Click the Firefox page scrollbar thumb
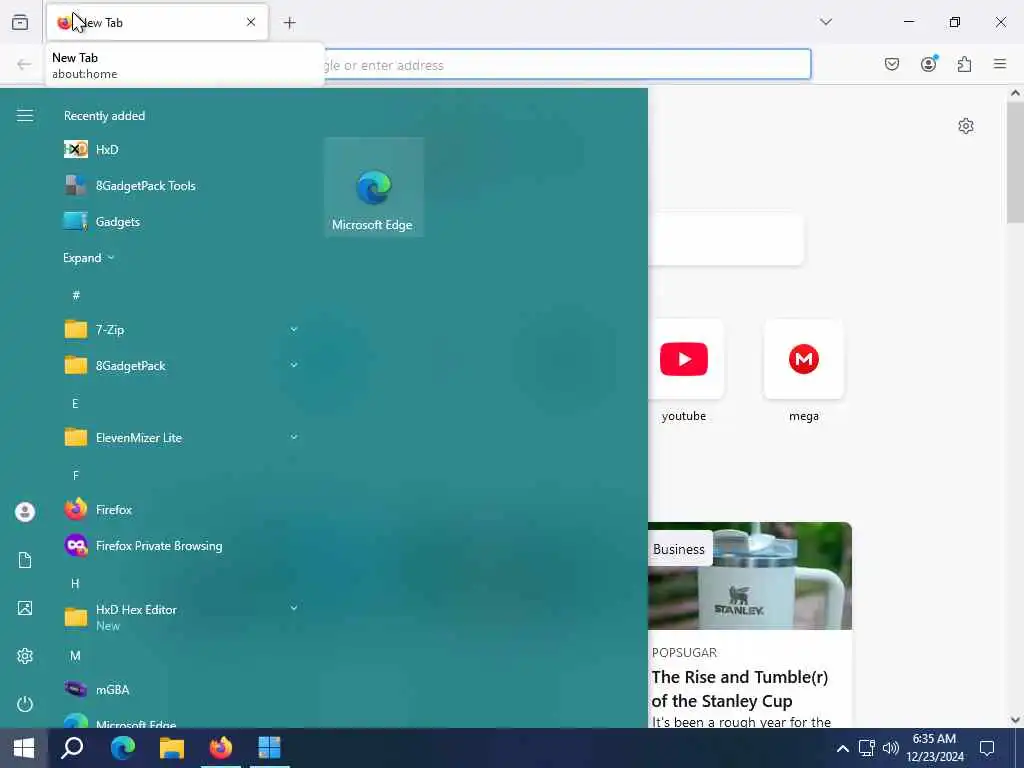 [x=1015, y=161]
